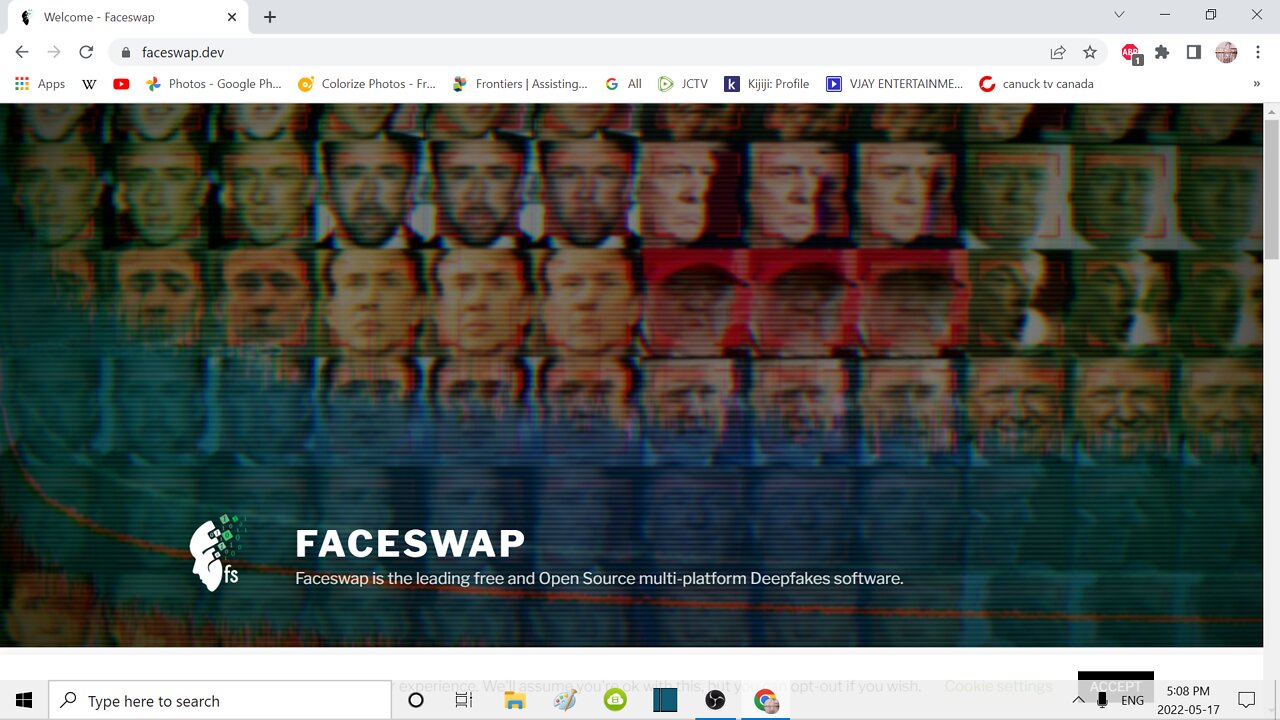
Task: Open the ABP ad blocker extension
Action: tap(1131, 53)
